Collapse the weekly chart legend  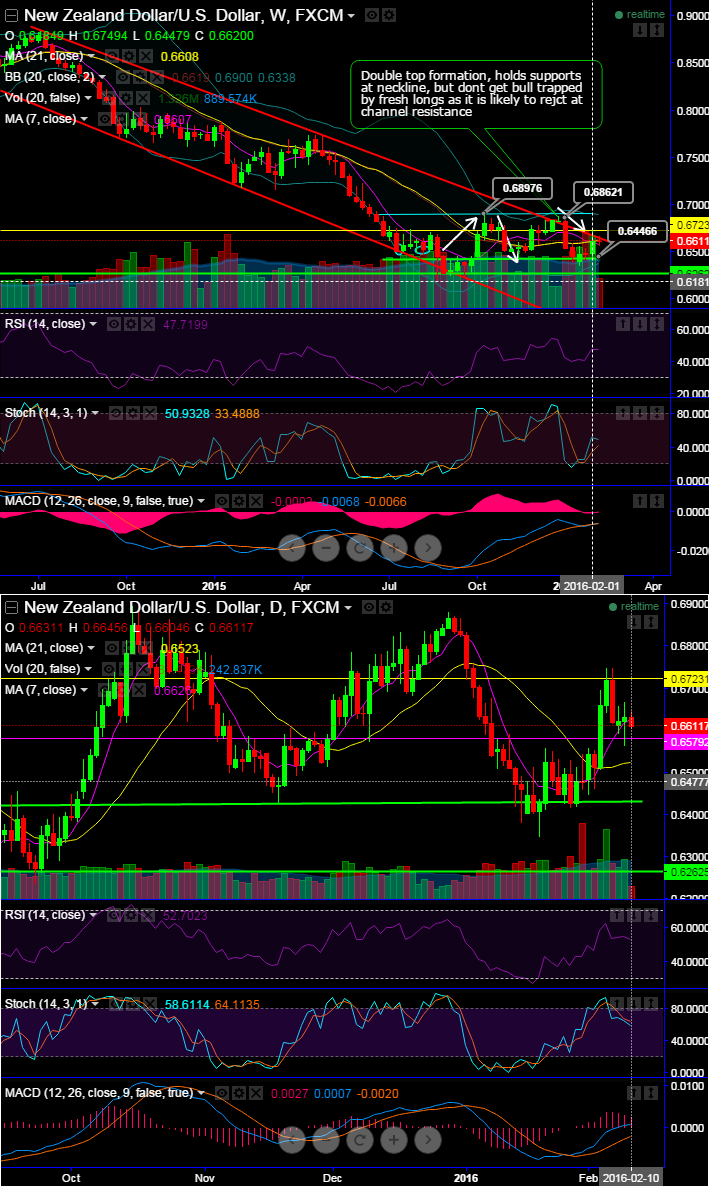pos(11,16)
